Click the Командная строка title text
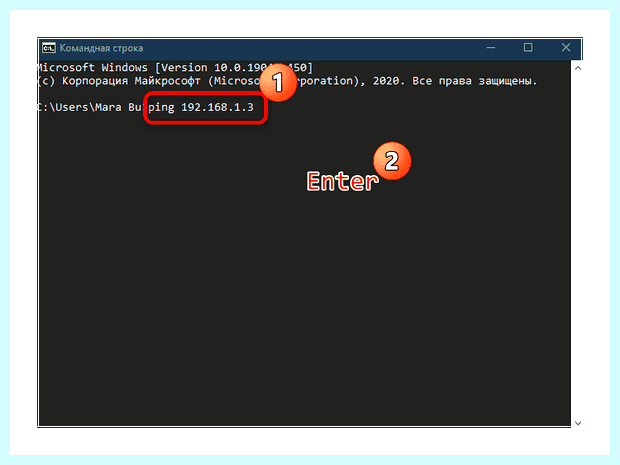 pyautogui.click(x=101, y=48)
